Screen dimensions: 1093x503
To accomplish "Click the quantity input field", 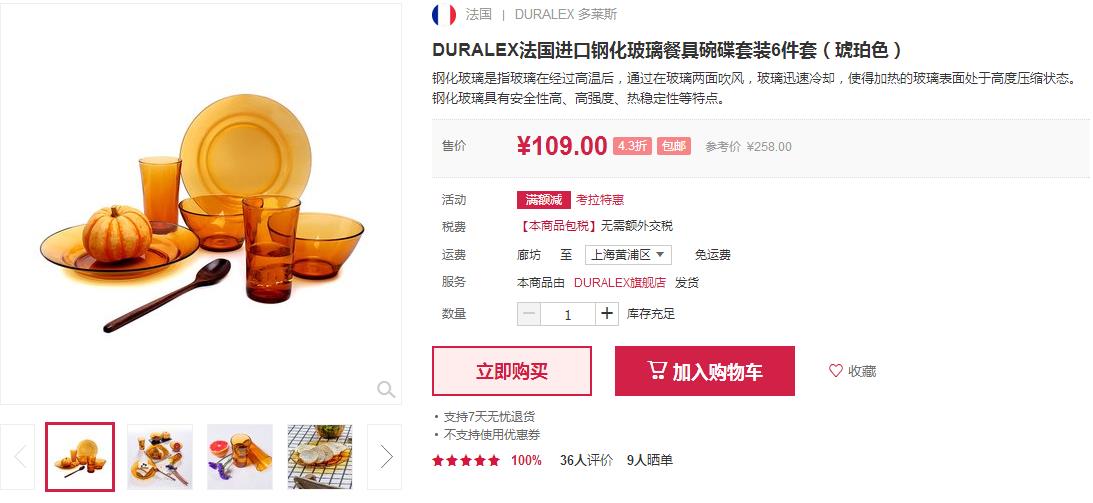I will point(568,314).
